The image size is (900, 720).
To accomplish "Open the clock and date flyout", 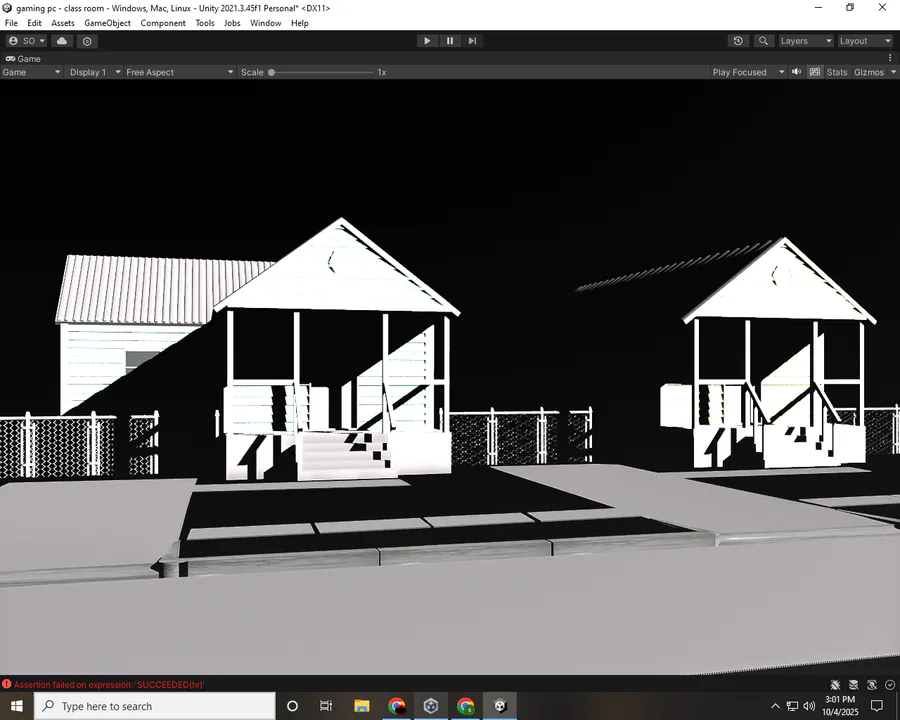I will [x=840, y=706].
